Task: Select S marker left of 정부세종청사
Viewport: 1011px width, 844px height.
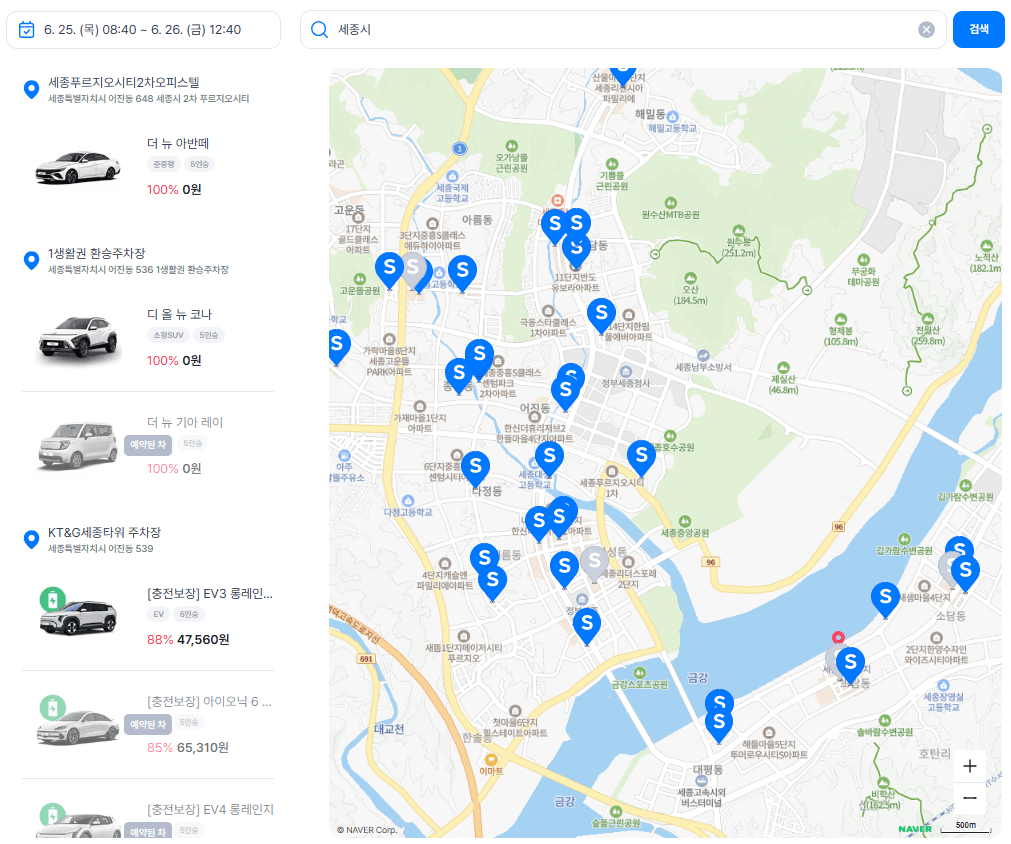Action: coord(565,392)
